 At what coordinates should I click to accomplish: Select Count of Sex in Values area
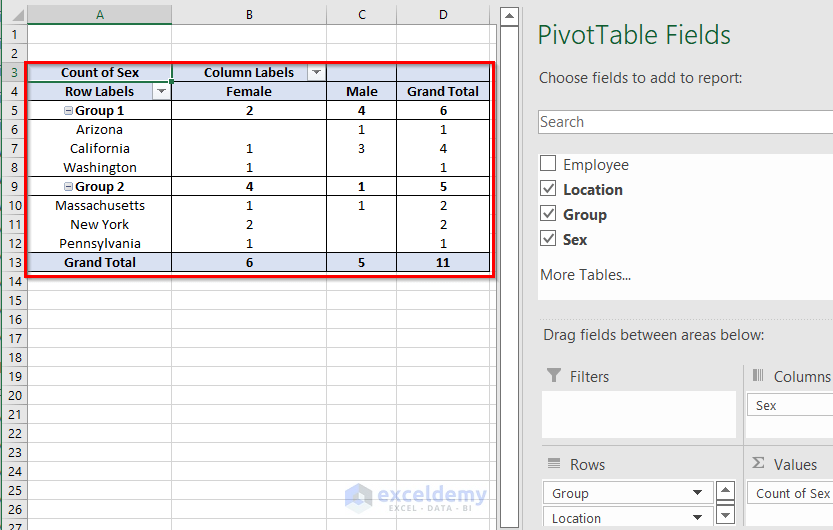pyautogui.click(x=789, y=493)
